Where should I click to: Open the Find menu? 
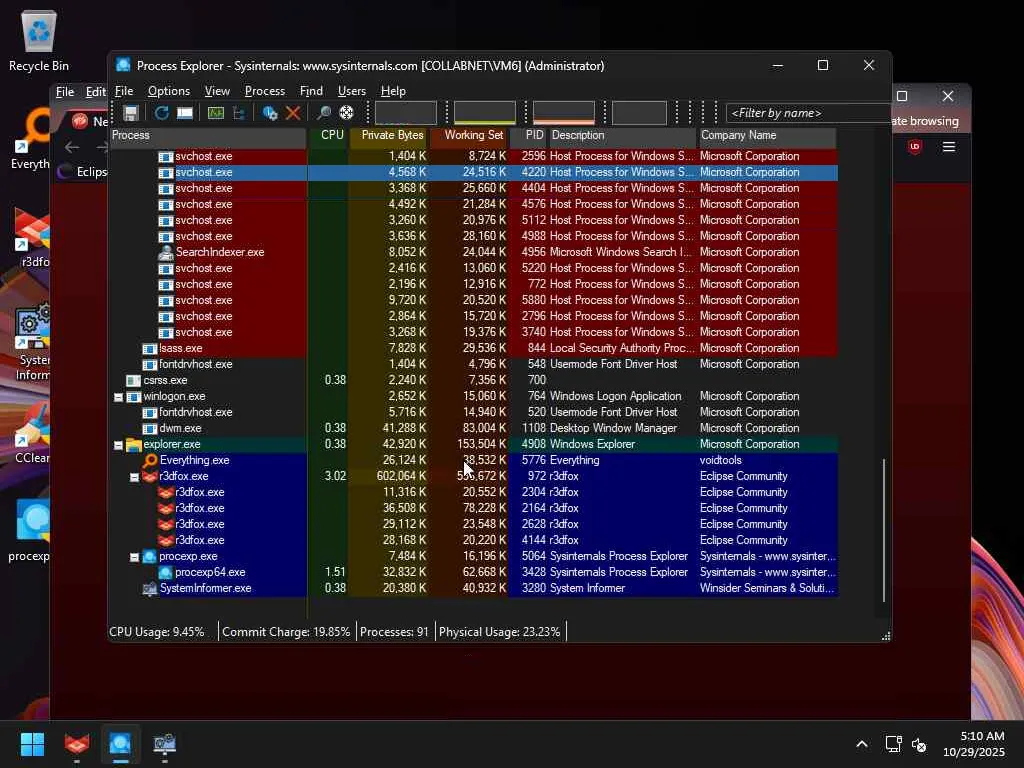311,91
